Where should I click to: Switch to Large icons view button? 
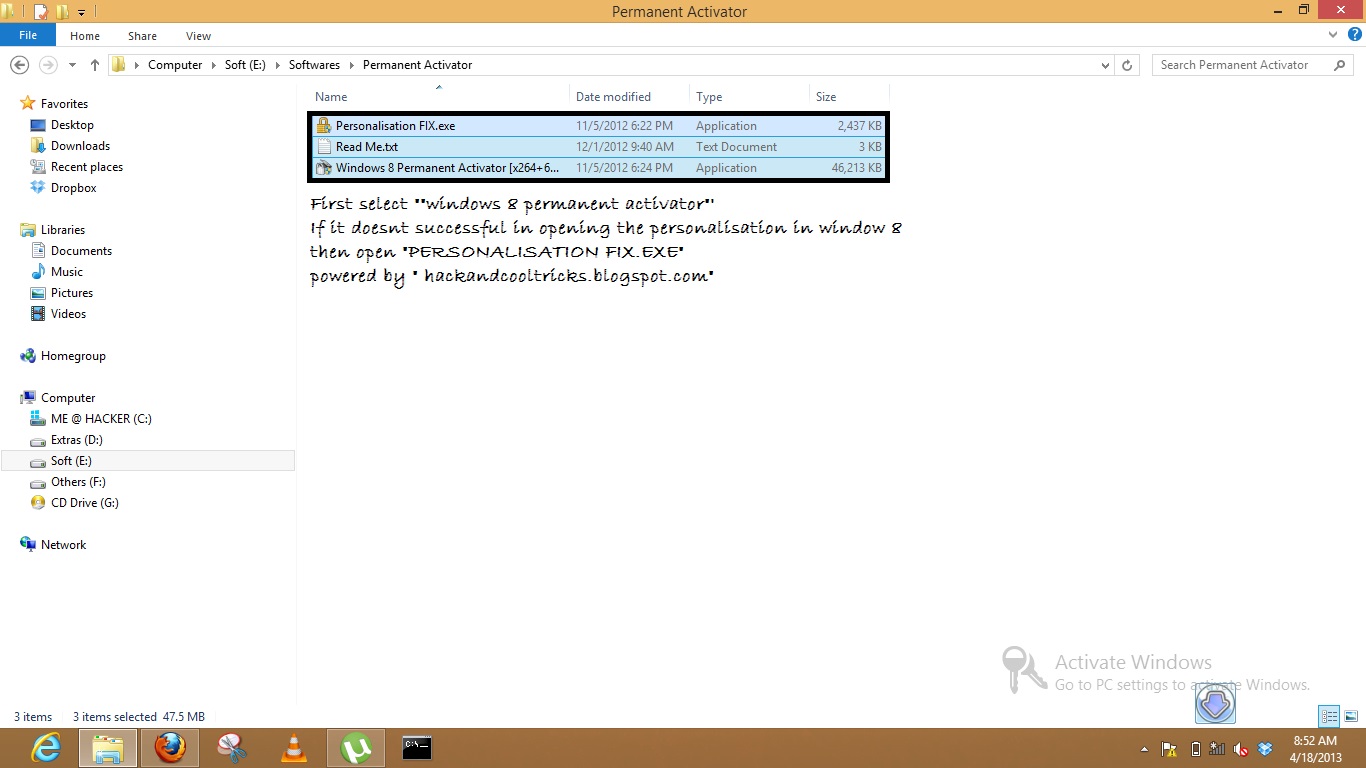click(x=1351, y=716)
